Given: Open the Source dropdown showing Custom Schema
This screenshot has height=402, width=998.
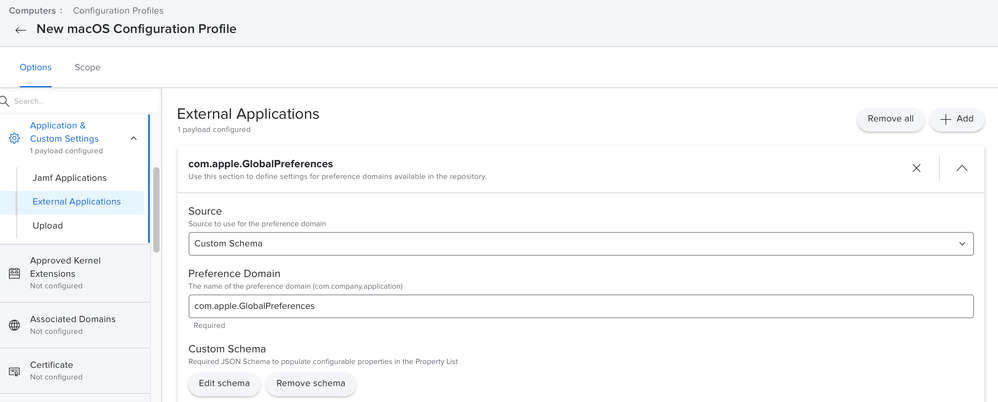Looking at the screenshot, I should point(580,244).
